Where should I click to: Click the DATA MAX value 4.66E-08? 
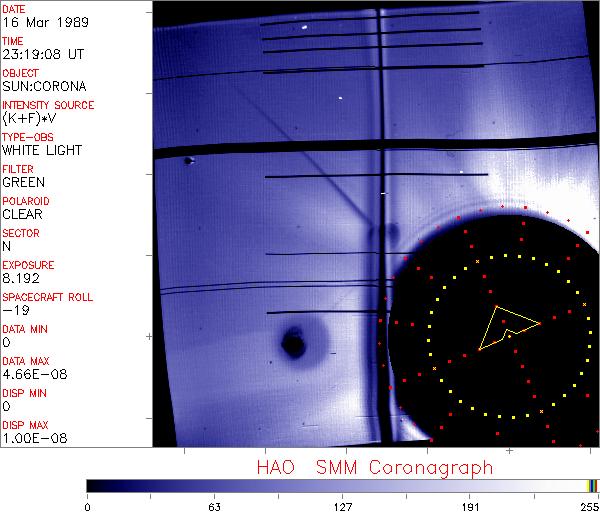[x=34, y=374]
